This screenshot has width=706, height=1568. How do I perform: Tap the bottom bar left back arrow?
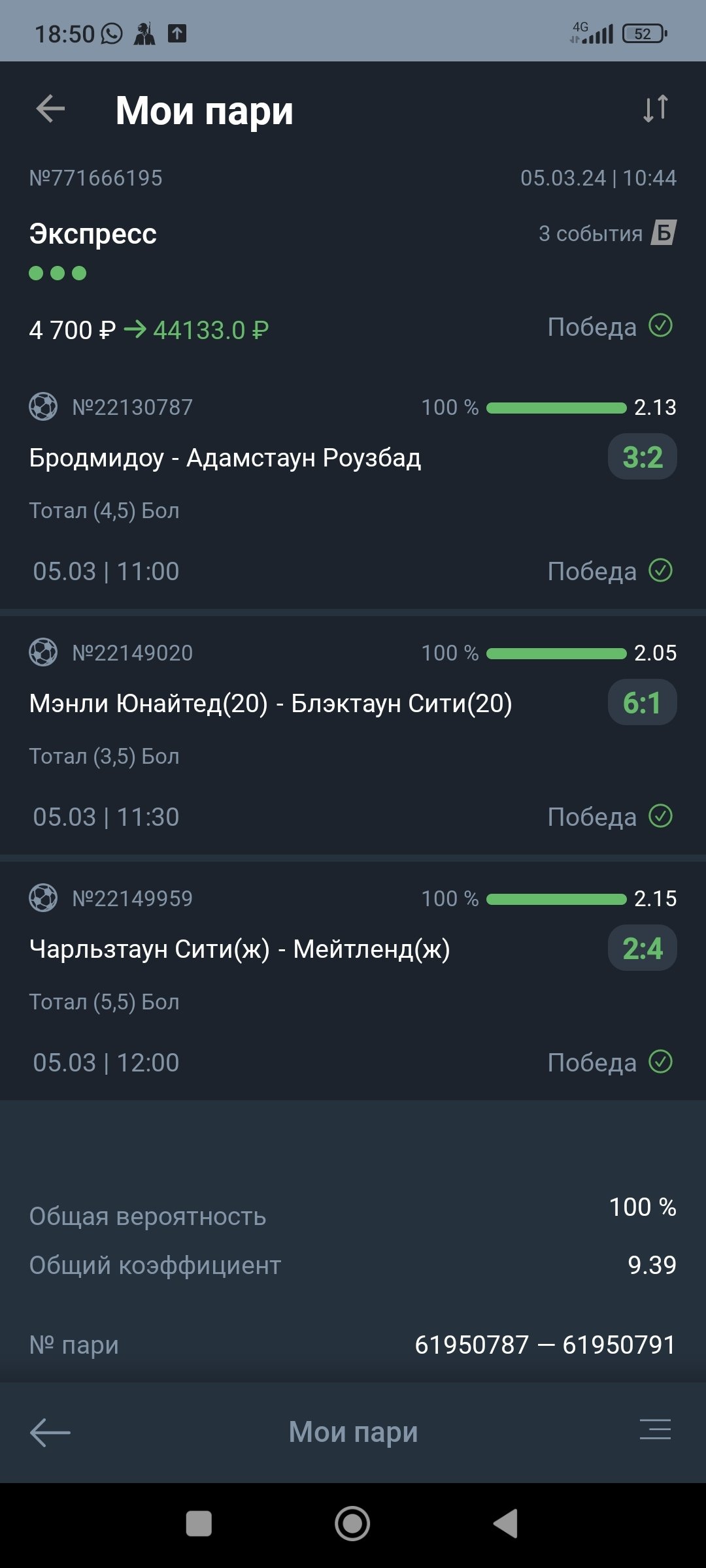pos(50,1432)
